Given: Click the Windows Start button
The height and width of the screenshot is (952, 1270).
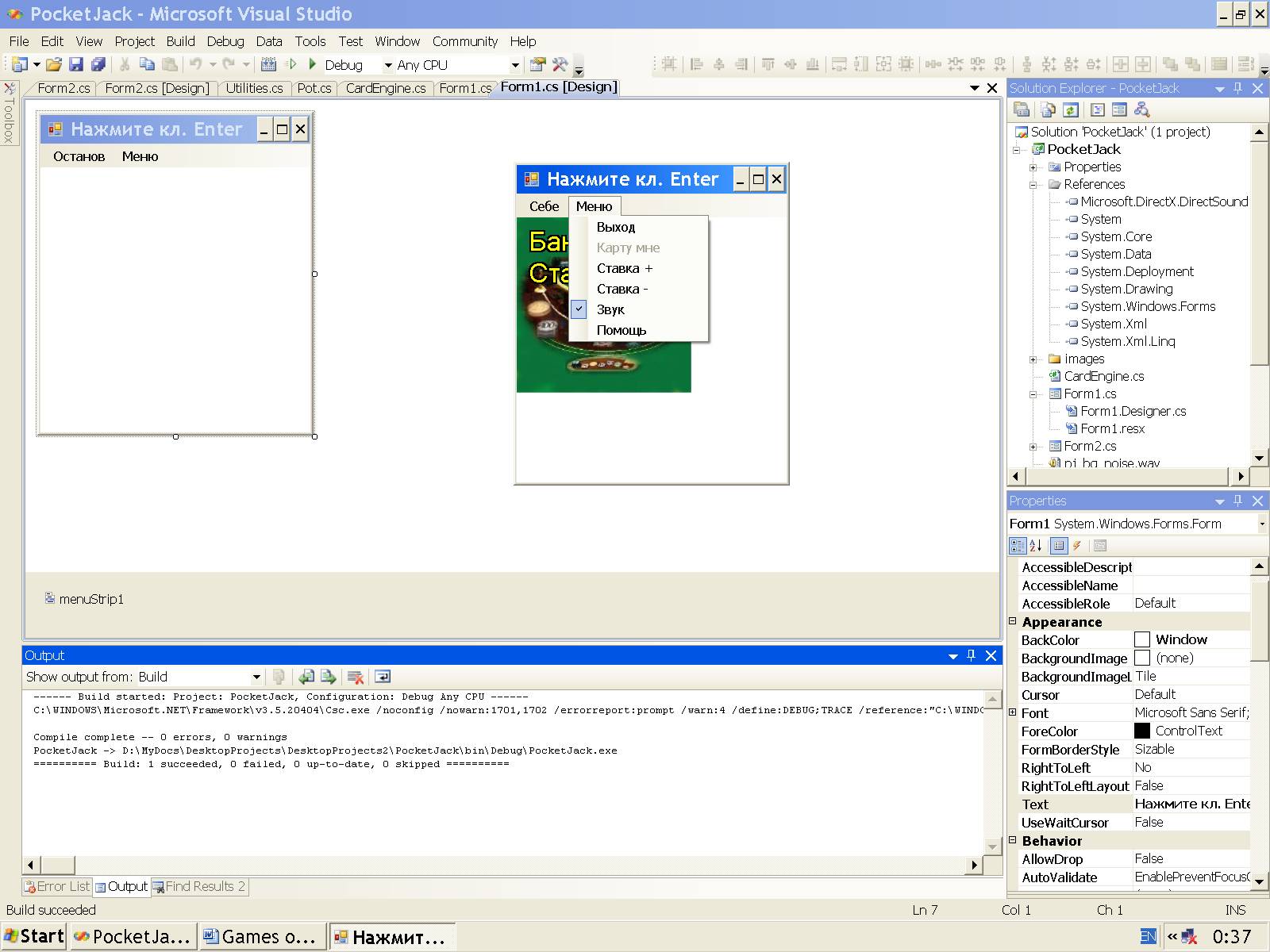Looking at the screenshot, I should coord(34,936).
